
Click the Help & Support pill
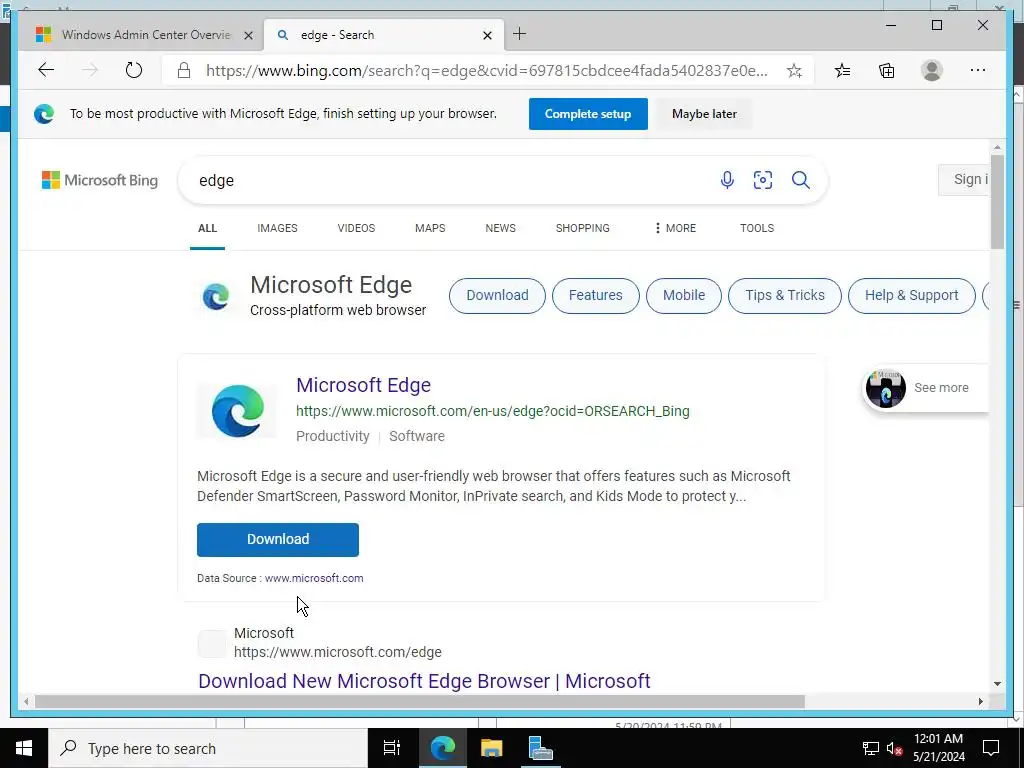912,296
